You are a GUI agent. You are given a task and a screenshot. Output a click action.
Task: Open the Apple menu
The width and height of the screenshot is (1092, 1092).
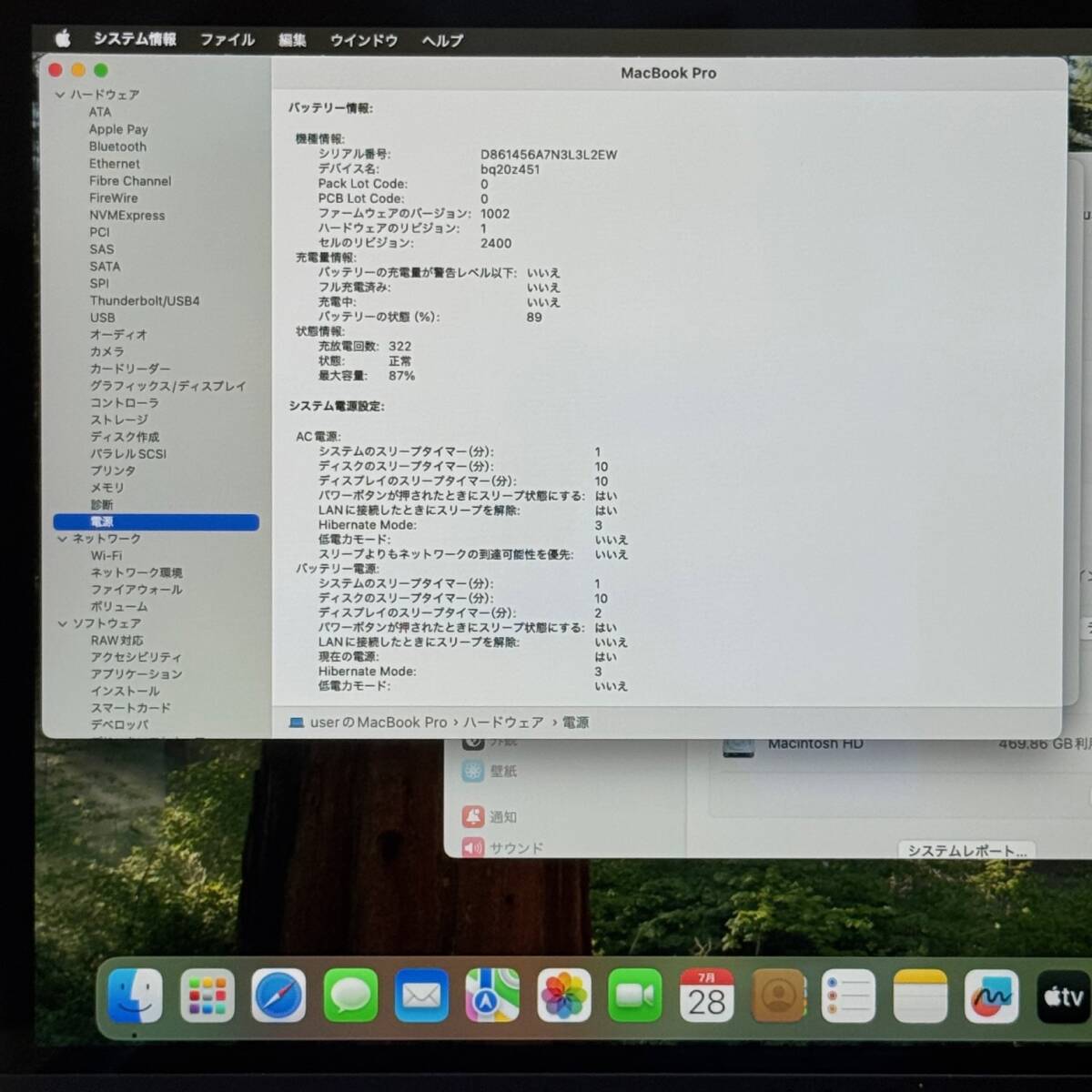click(63, 38)
